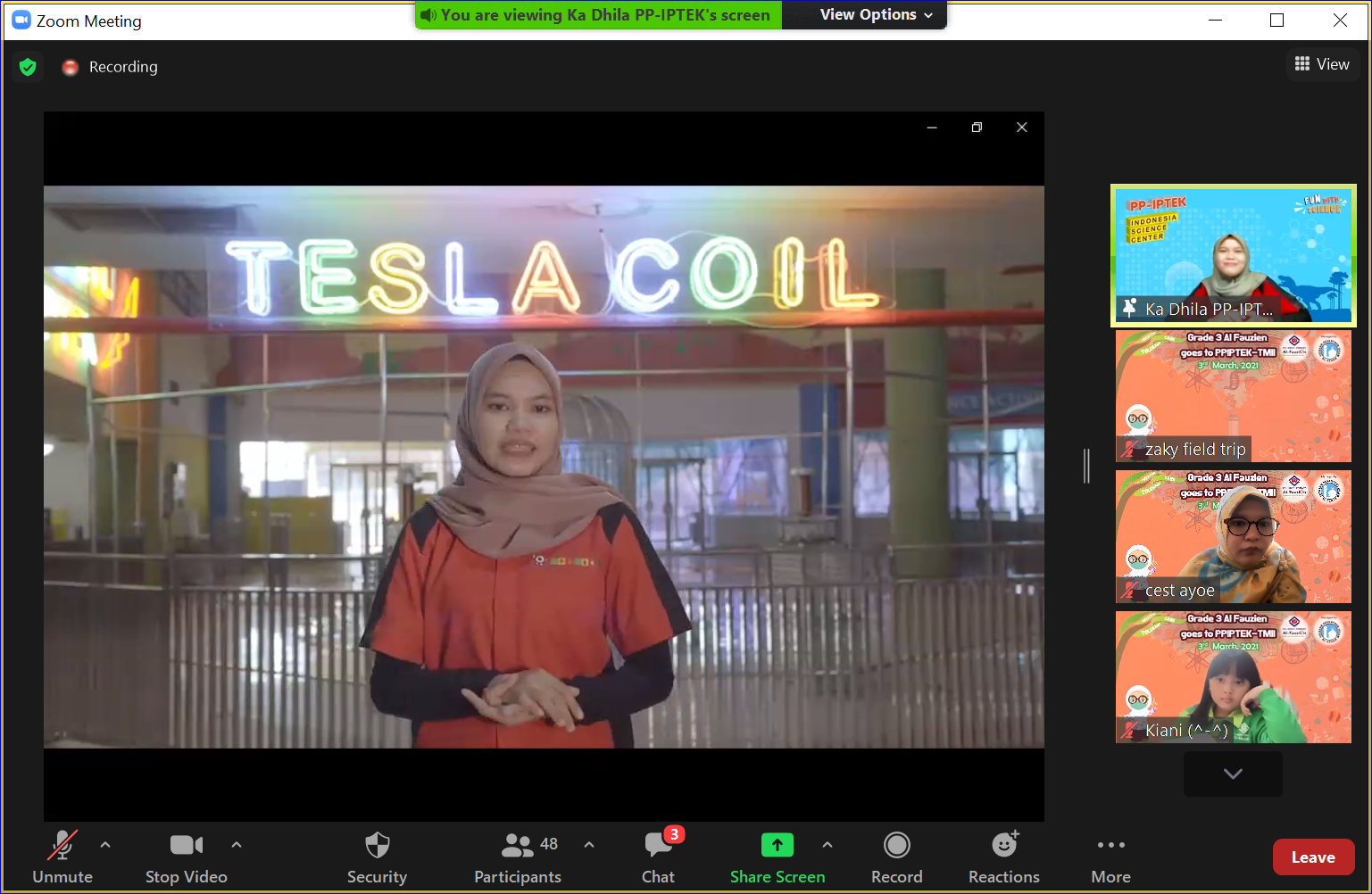Select Ka Dhila PP-IPTEK video thumbnail
The height and width of the screenshot is (894, 1372).
[x=1233, y=255]
